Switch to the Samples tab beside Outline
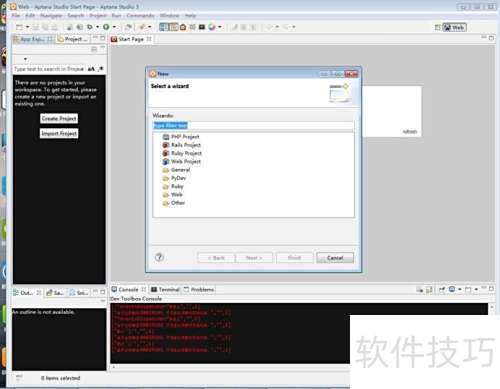The height and width of the screenshot is (389, 500). [x=55, y=293]
